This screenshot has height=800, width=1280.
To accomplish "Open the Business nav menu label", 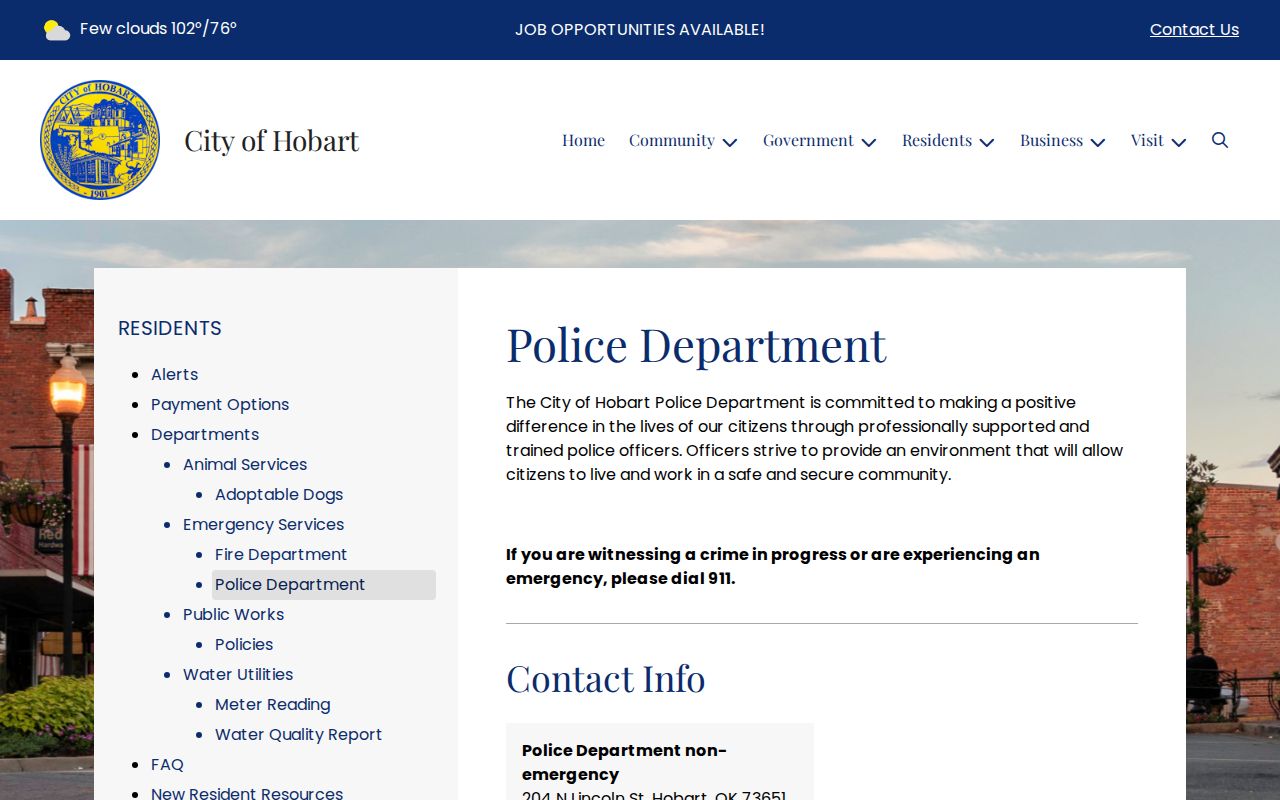I will 1051,140.
